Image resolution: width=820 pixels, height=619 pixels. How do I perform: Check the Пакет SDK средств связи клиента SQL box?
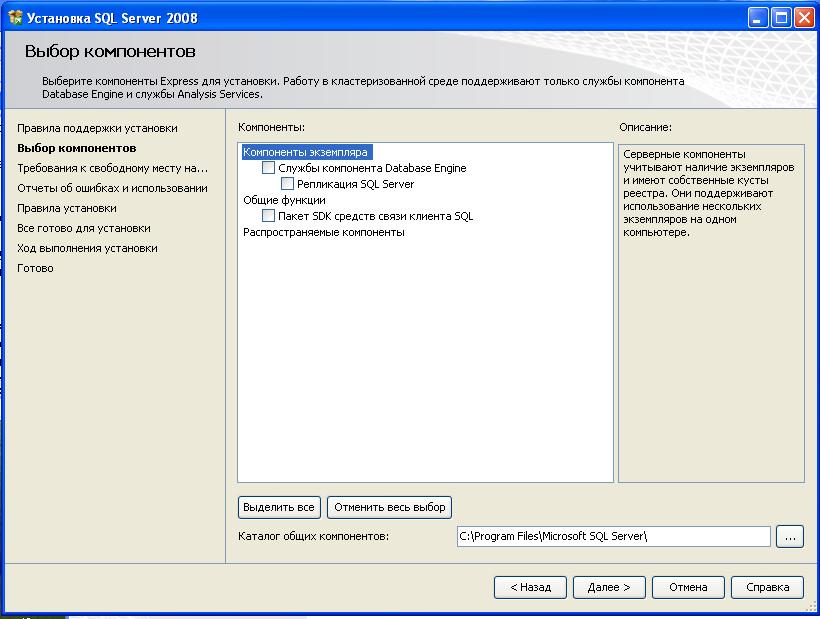pos(268,215)
